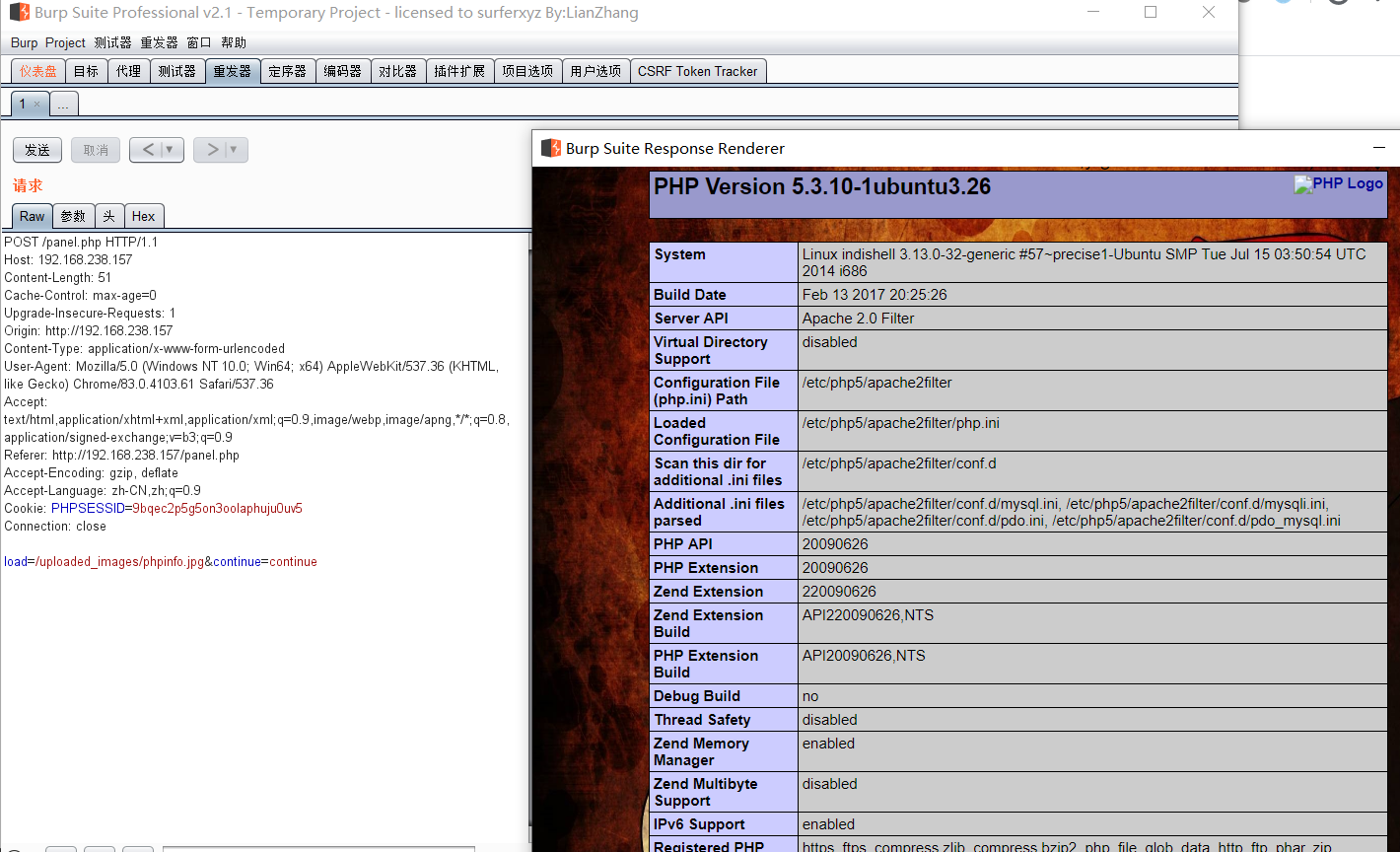The image size is (1400, 852).
Task: Switch to the 定序器 tab
Action: [x=288, y=71]
